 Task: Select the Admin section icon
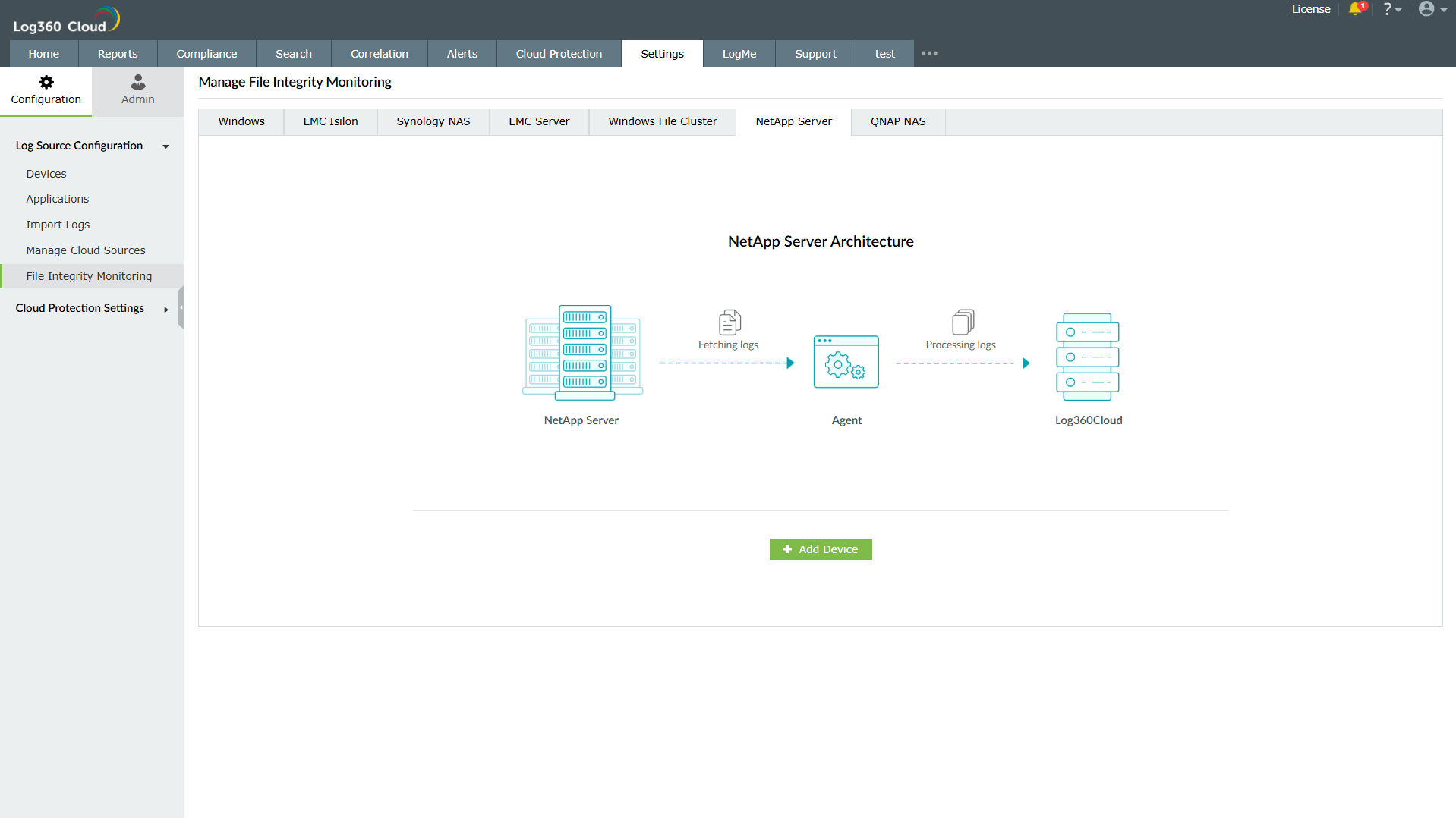point(137,82)
